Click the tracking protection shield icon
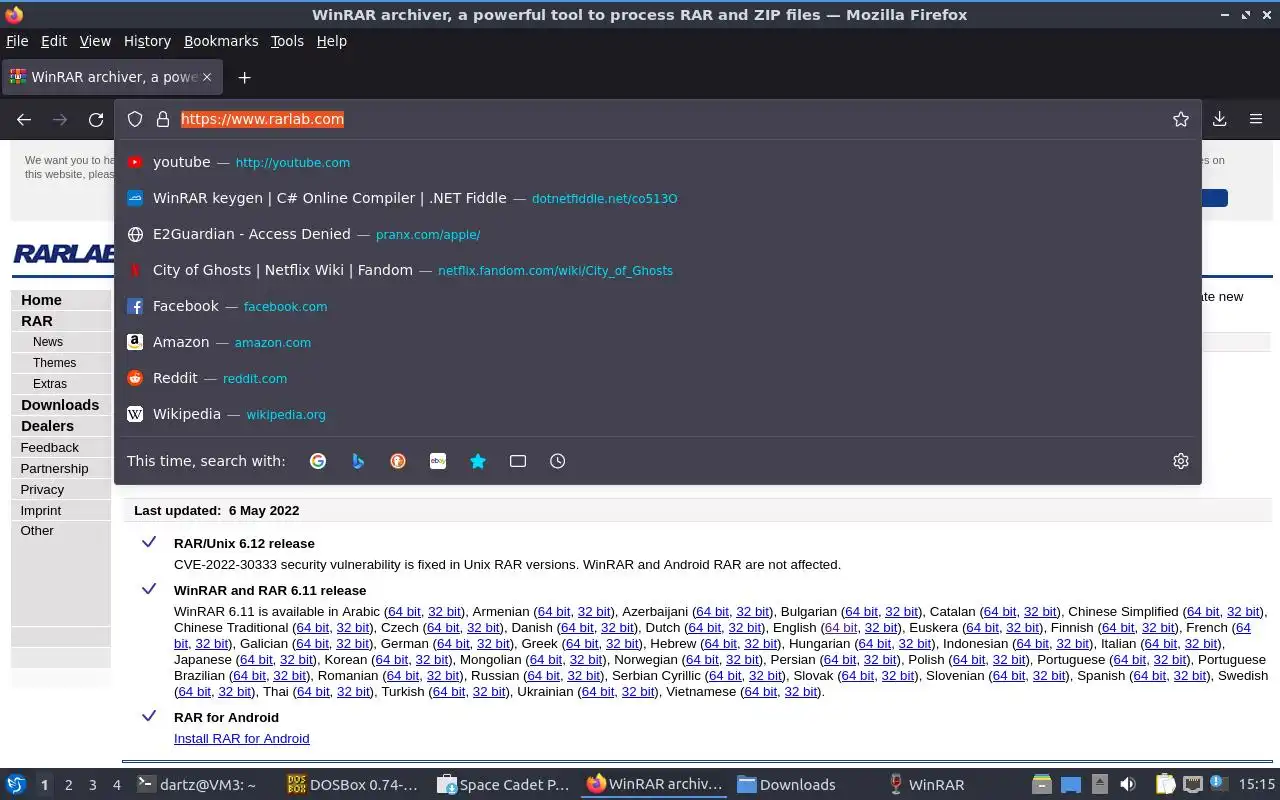1280x800 pixels. 135,119
